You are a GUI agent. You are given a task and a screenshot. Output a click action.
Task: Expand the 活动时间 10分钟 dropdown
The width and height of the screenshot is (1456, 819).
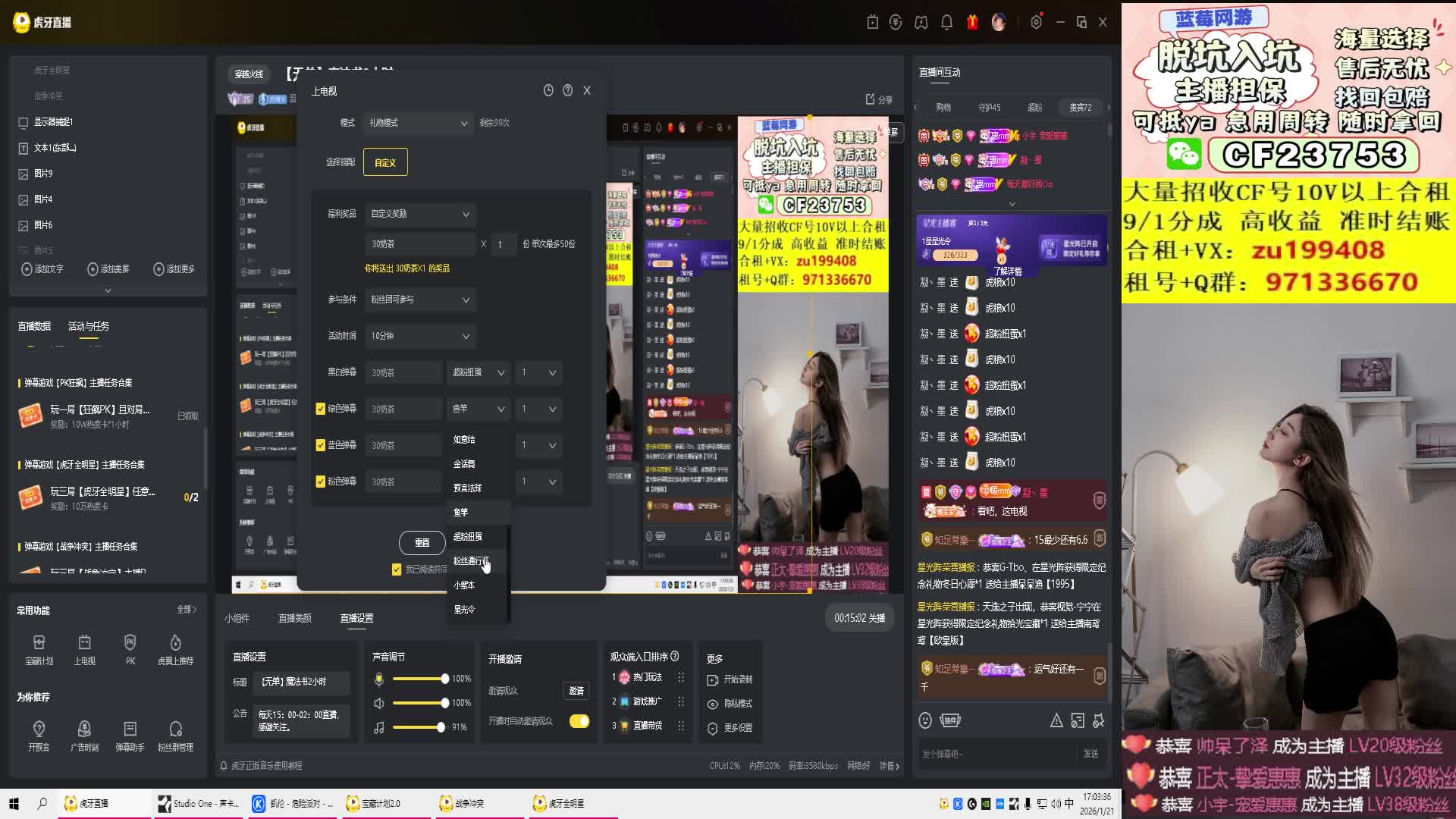pos(420,336)
